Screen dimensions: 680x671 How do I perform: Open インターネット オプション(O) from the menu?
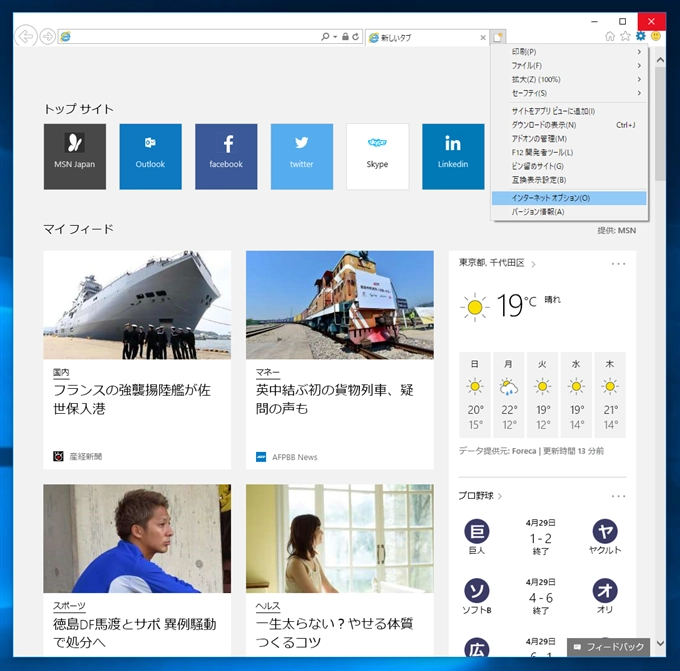point(569,198)
